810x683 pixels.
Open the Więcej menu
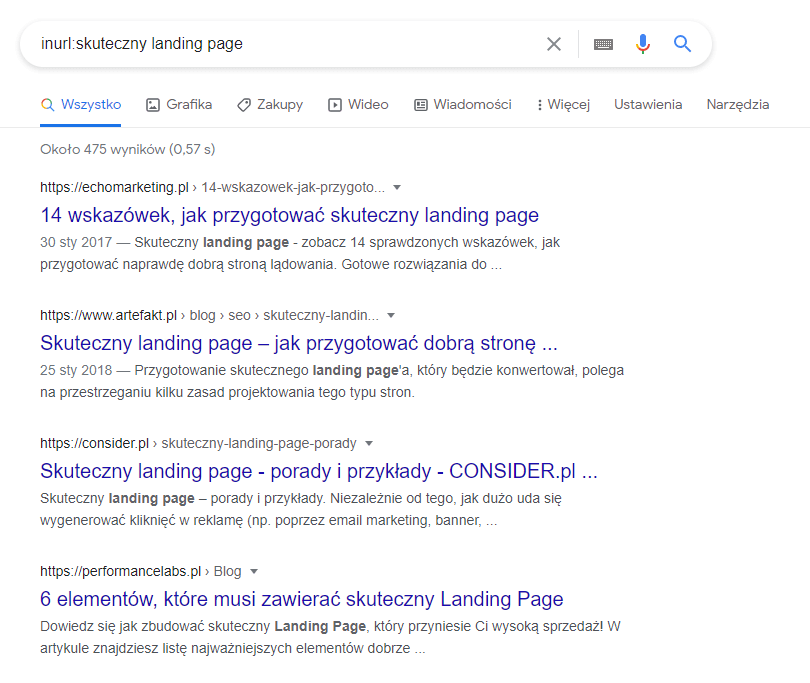coord(563,104)
